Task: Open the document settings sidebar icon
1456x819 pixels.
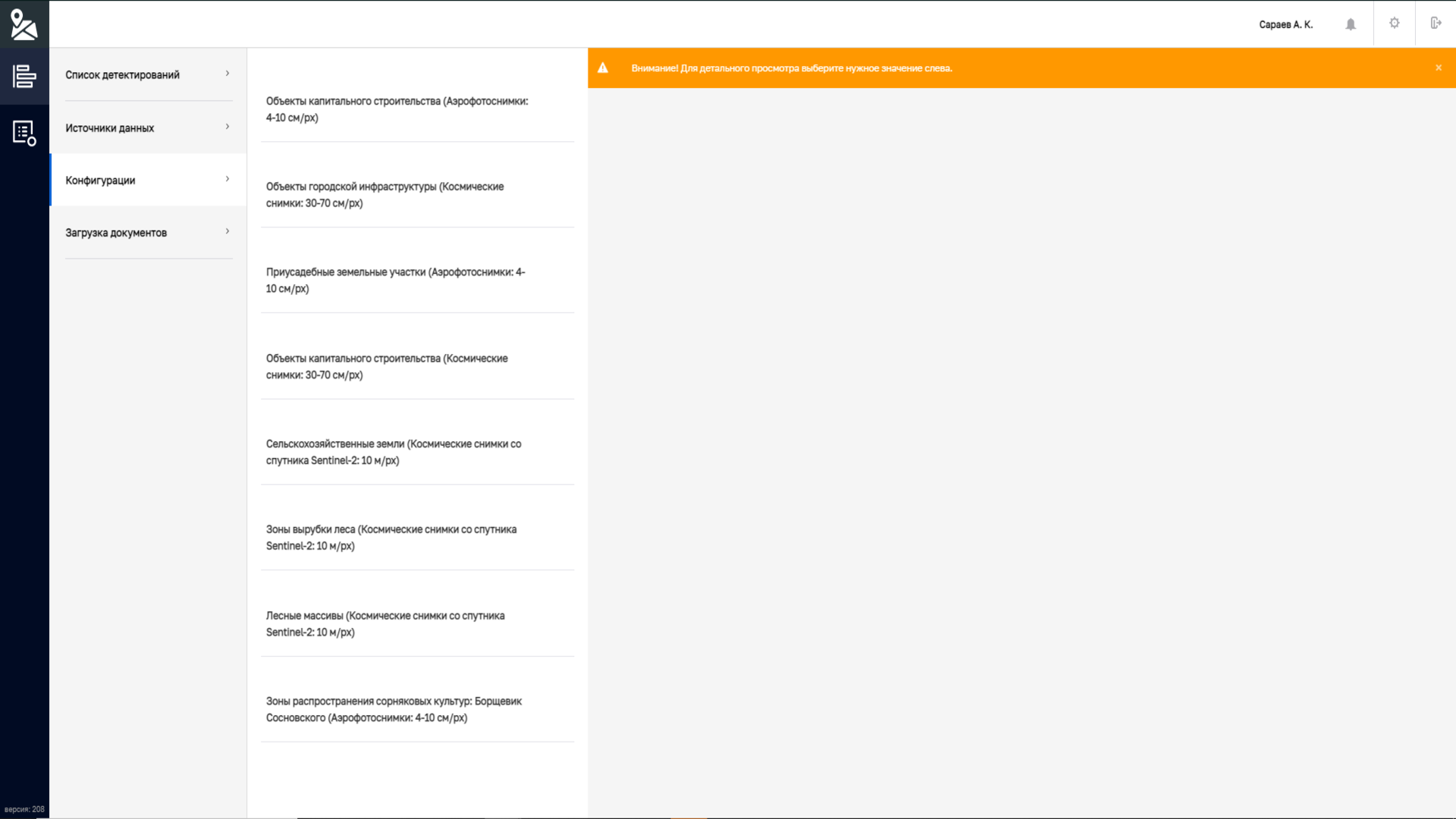Action: [24, 133]
